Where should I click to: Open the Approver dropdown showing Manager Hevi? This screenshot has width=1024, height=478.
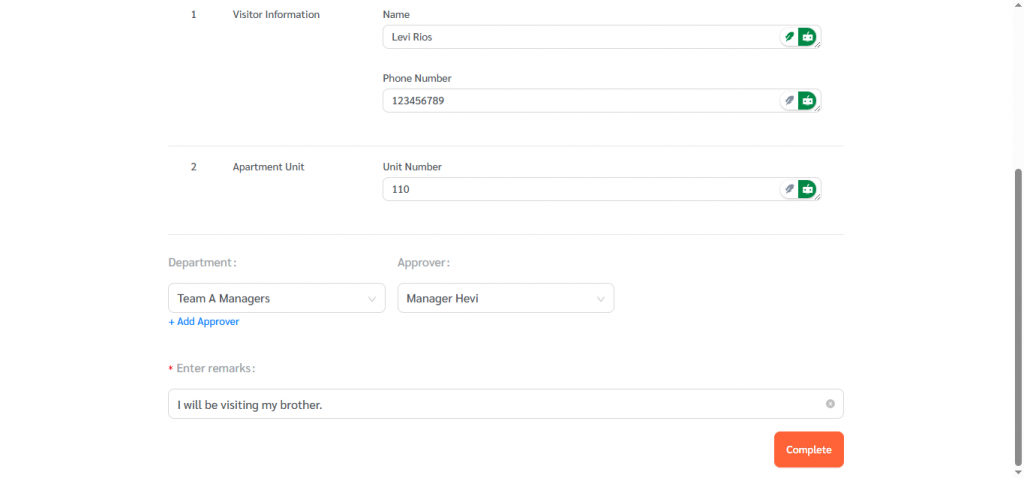tap(495, 298)
